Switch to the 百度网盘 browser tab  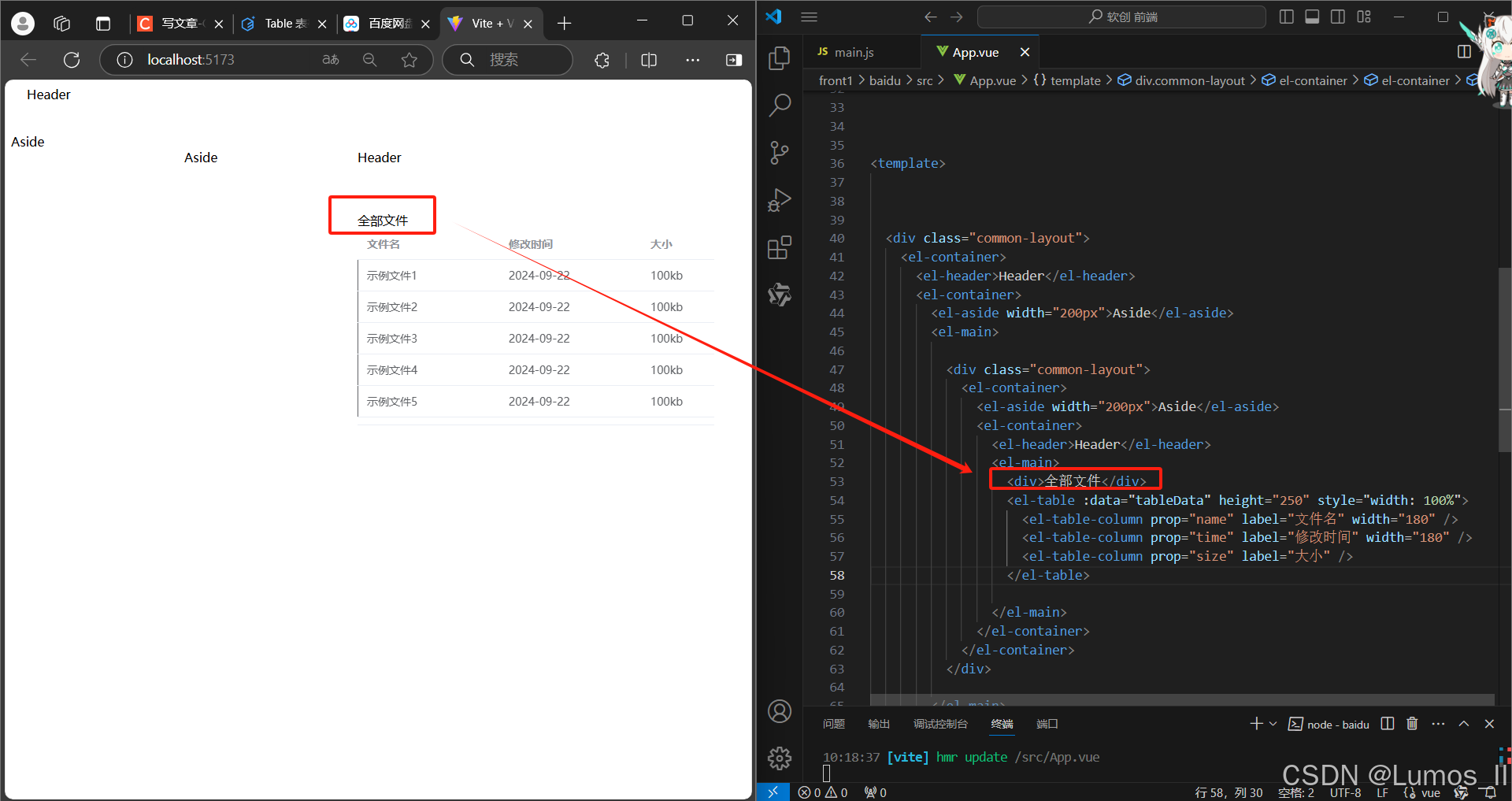click(387, 24)
